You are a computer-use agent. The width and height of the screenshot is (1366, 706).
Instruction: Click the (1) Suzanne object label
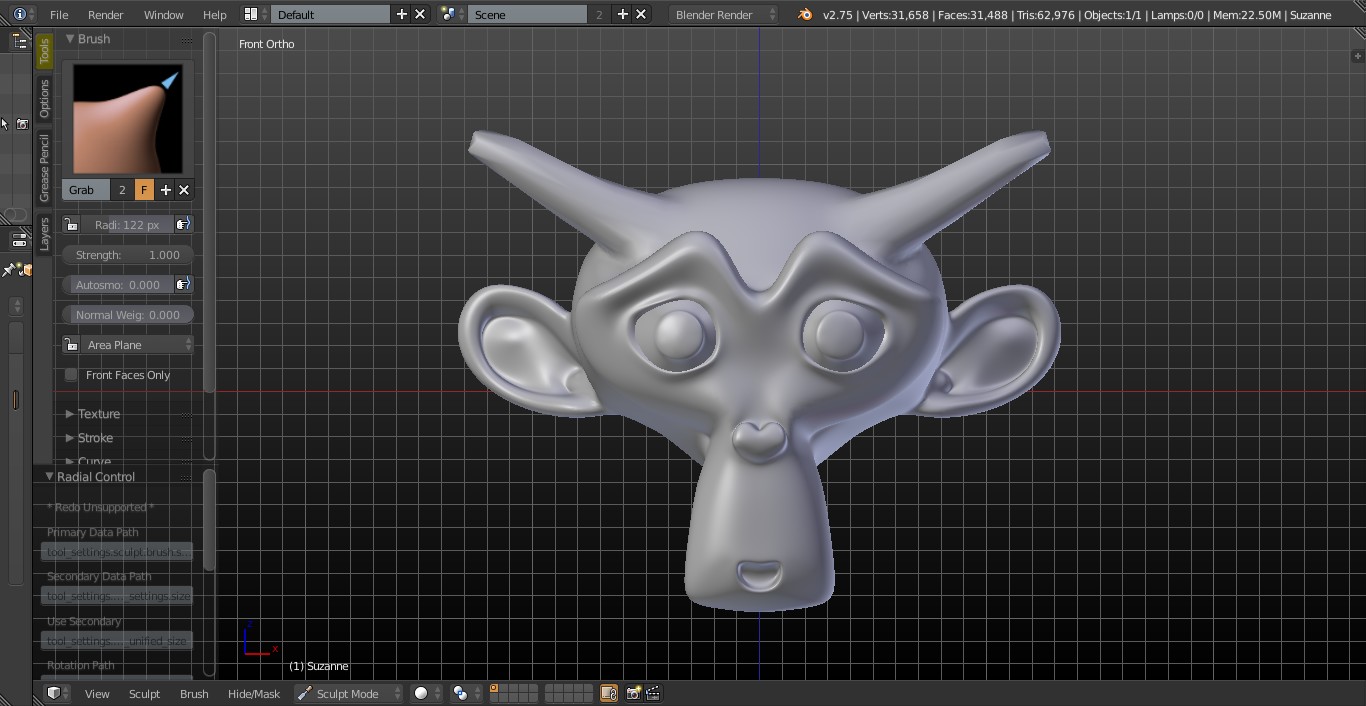(319, 666)
